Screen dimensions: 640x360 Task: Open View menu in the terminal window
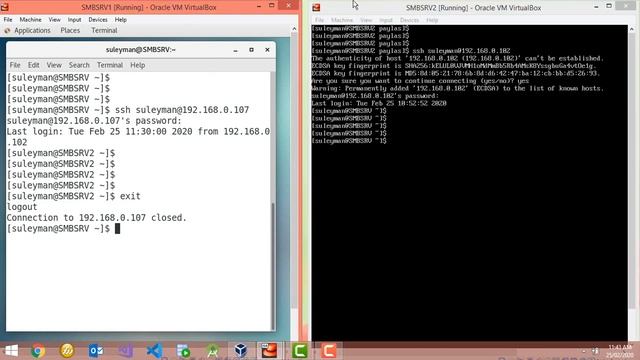tap(54, 65)
